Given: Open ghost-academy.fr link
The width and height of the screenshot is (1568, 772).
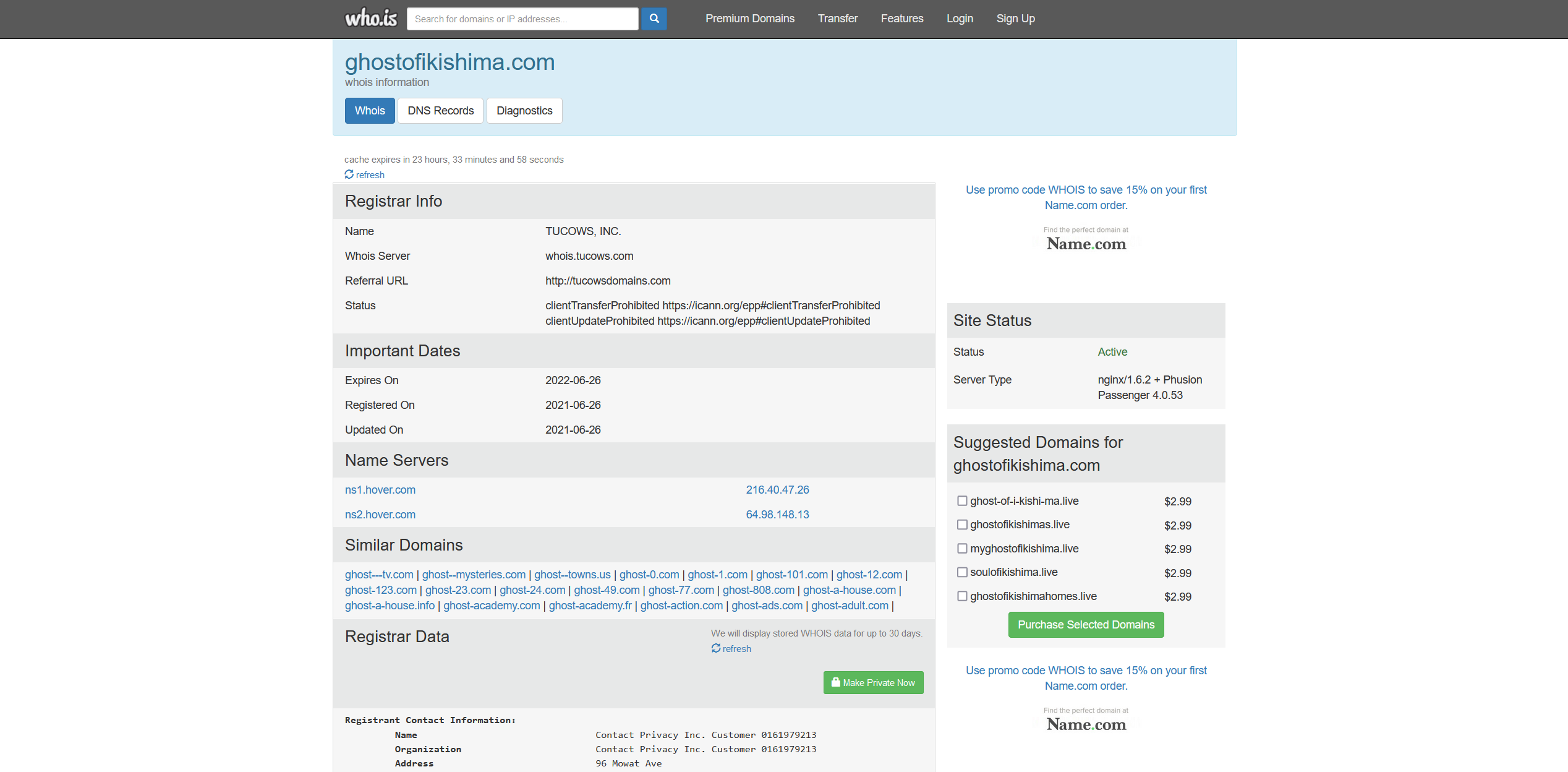Looking at the screenshot, I should tap(590, 606).
